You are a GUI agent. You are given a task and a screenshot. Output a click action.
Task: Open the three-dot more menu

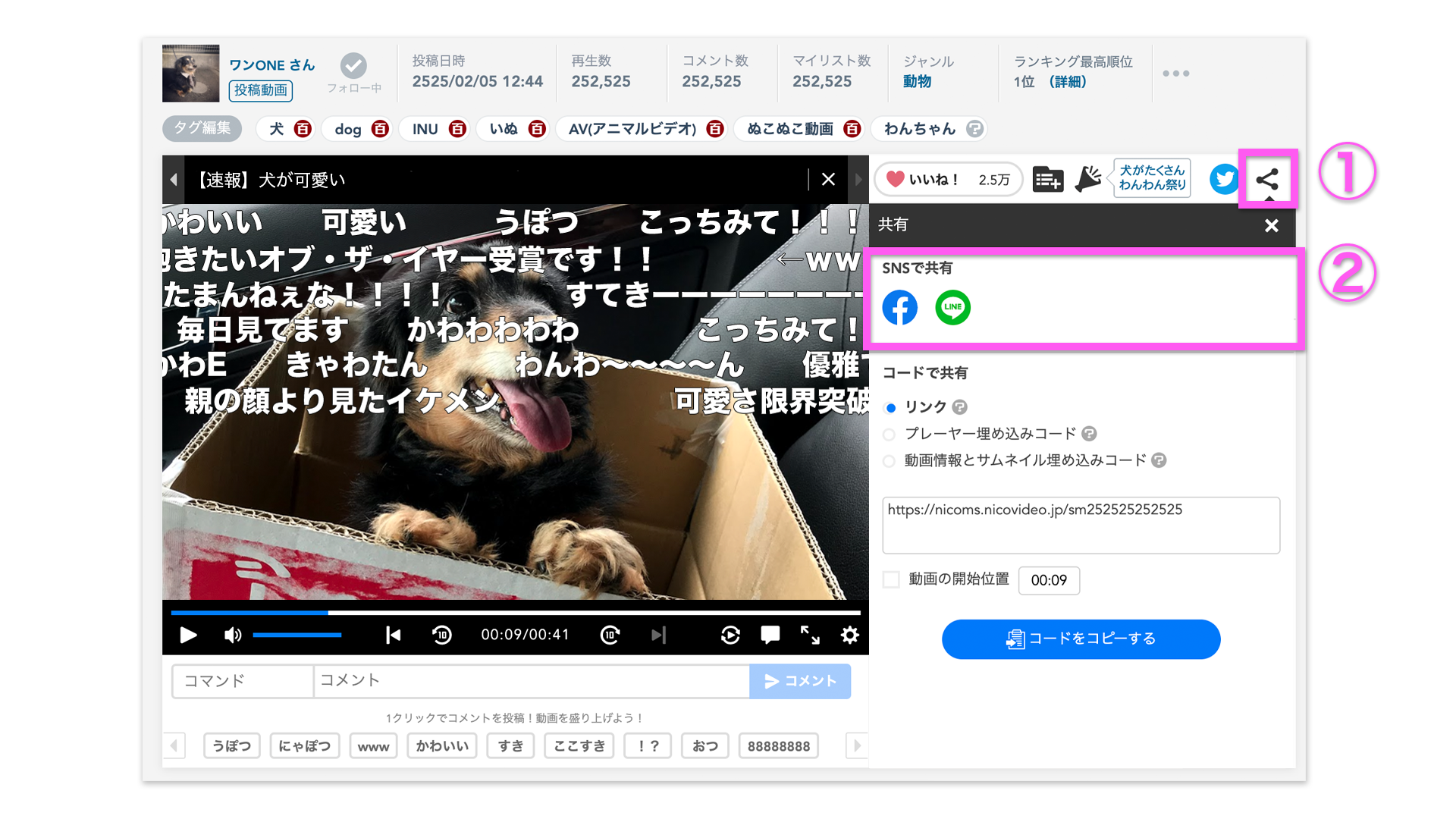click(x=1176, y=74)
